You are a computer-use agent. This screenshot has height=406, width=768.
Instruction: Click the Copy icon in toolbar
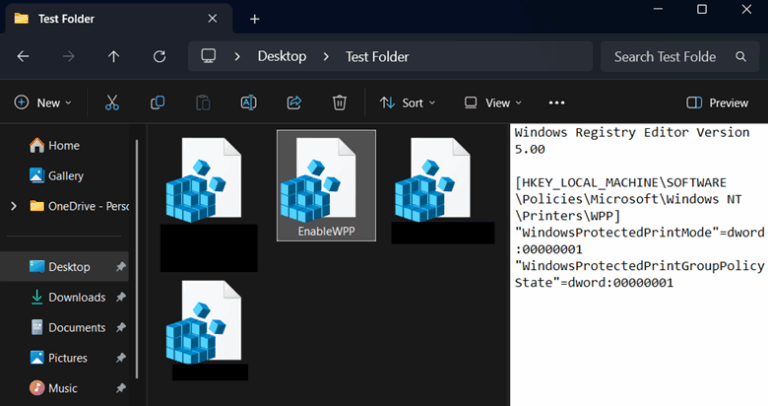point(157,103)
